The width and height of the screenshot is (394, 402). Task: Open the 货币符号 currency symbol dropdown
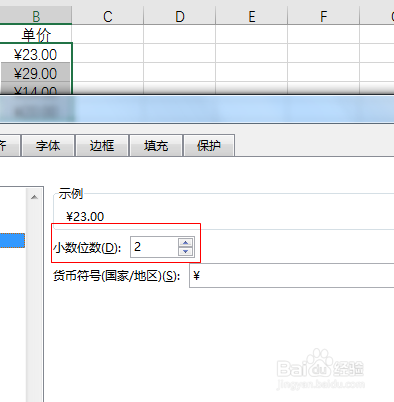point(292,276)
